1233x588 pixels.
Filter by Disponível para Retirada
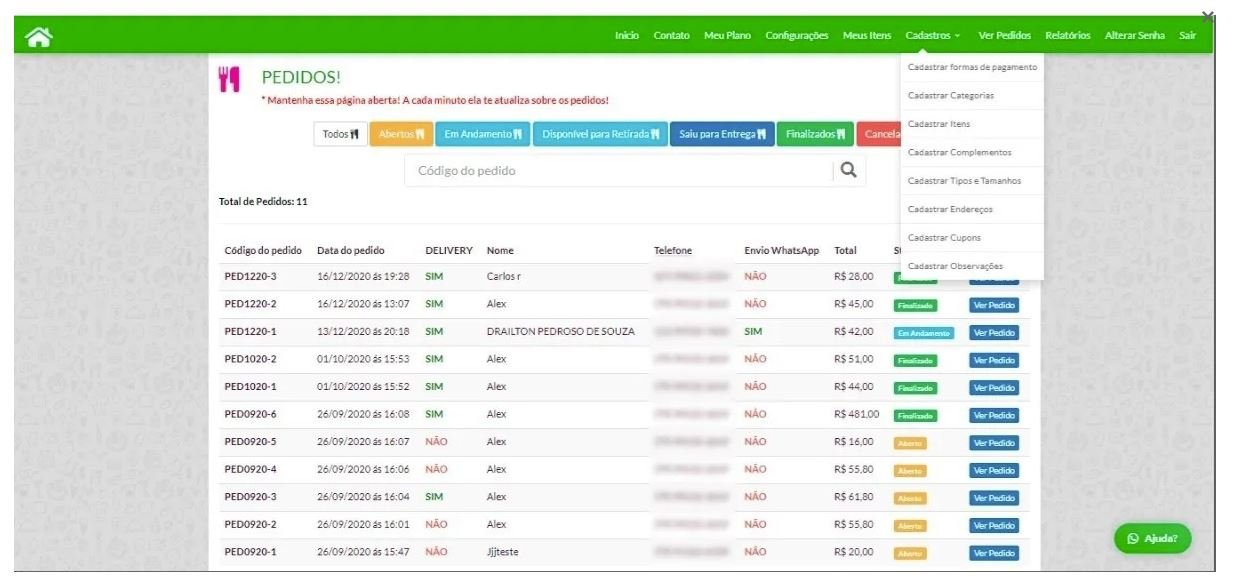[600, 135]
